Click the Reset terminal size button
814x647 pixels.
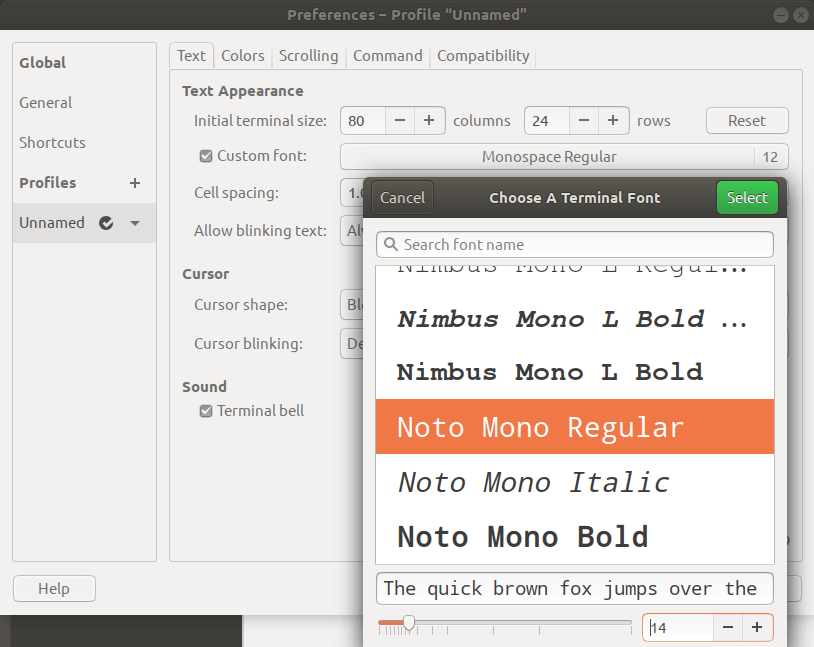[x=747, y=120]
